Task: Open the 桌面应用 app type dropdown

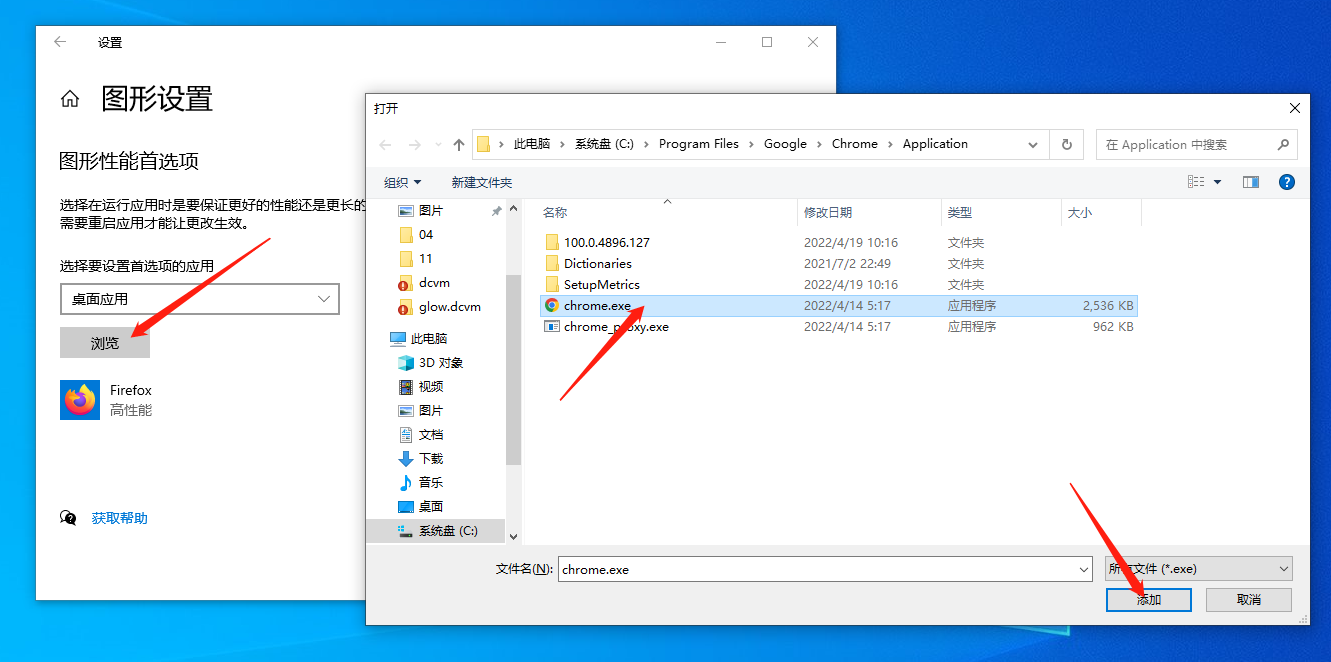Action: [x=200, y=299]
